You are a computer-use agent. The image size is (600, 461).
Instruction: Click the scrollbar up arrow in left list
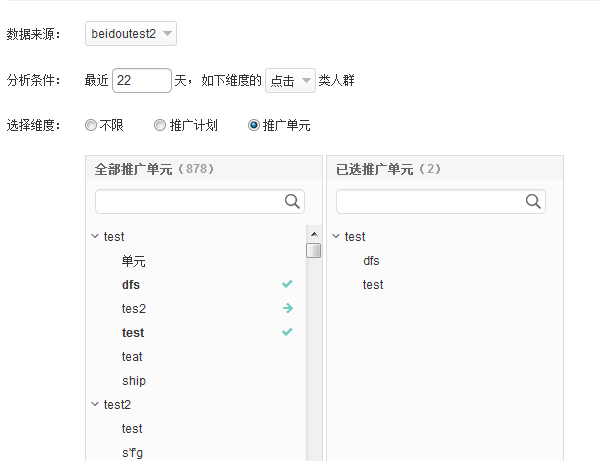tap(313, 234)
